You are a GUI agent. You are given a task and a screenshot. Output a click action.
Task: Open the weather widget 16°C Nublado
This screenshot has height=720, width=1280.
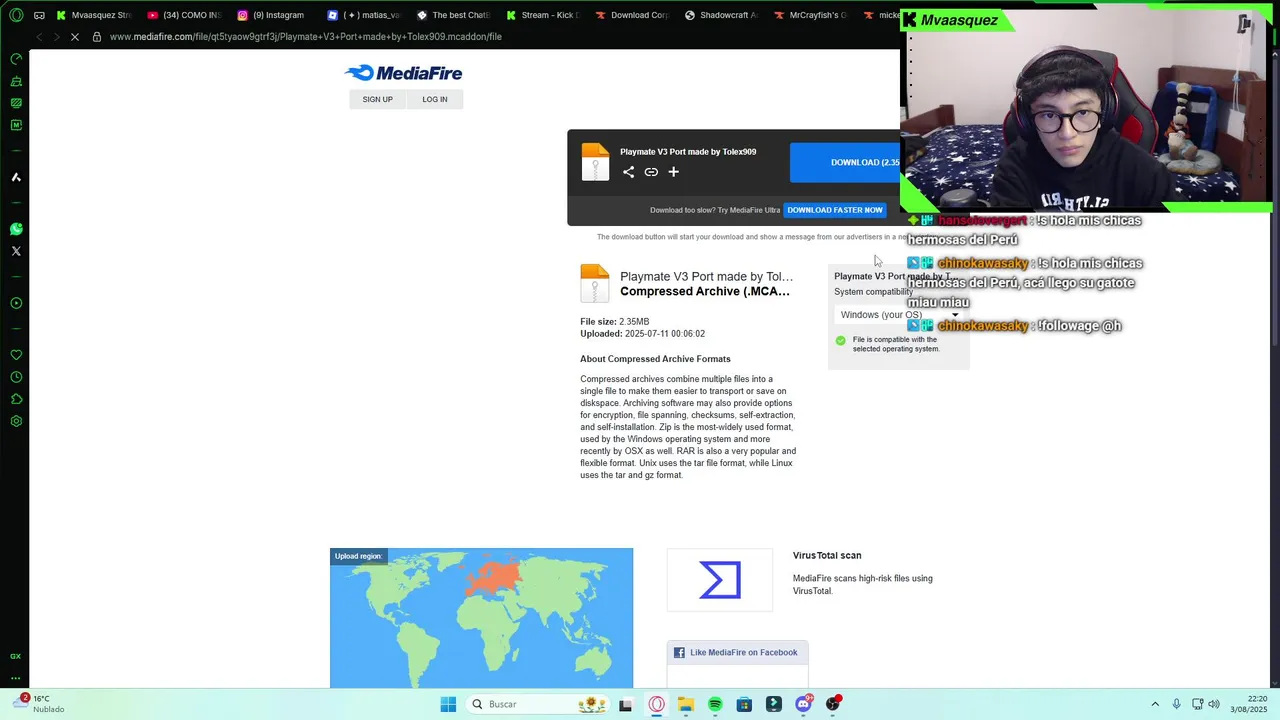(40, 704)
